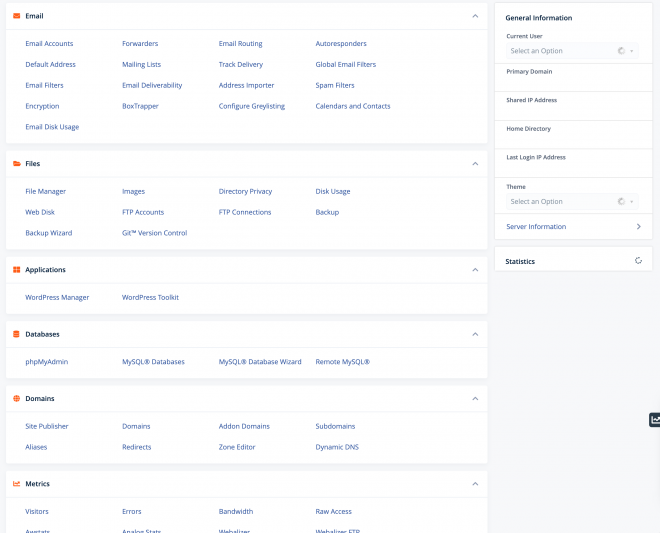Open Forwarders
The height and width of the screenshot is (533, 660).
(140, 44)
